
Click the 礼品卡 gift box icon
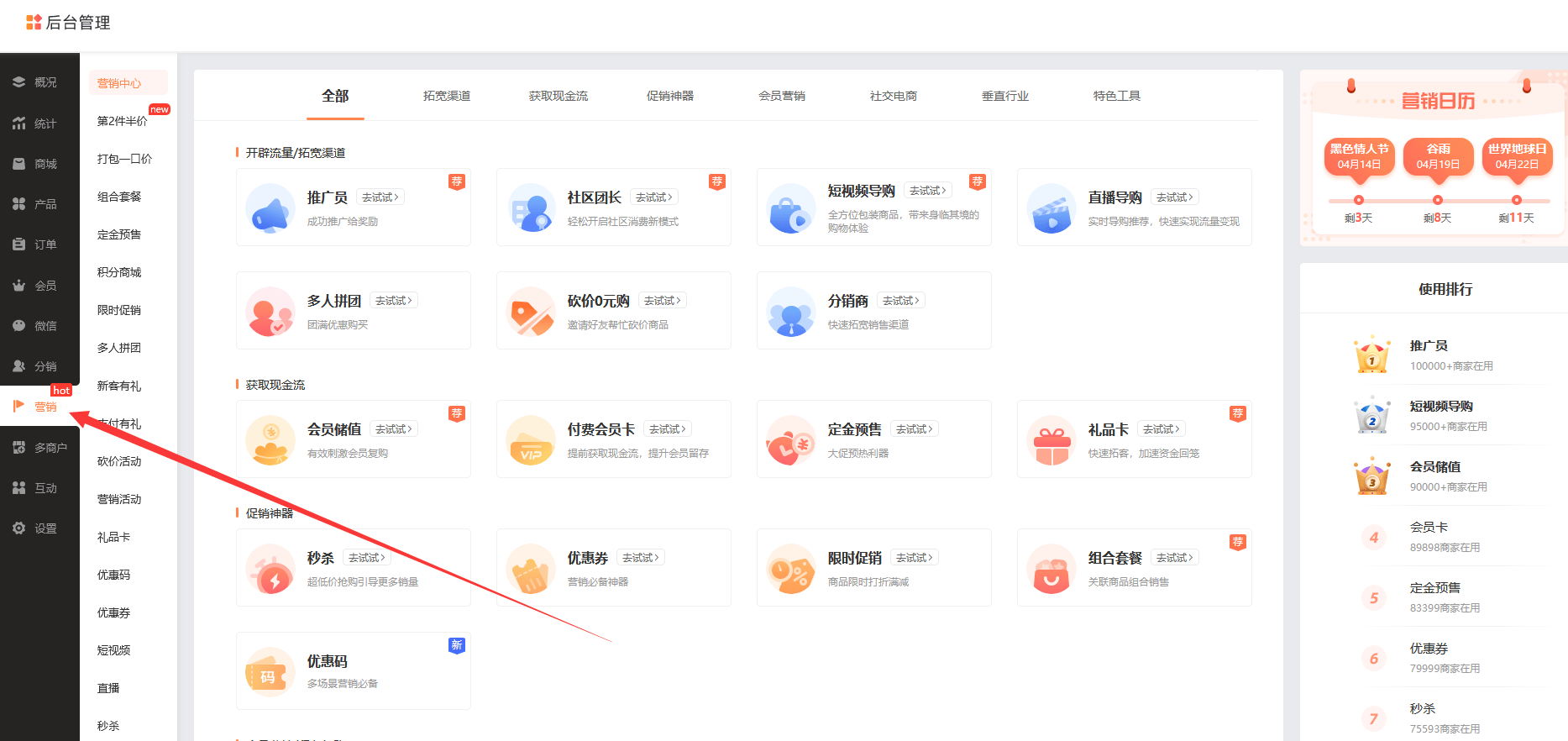coord(1051,440)
